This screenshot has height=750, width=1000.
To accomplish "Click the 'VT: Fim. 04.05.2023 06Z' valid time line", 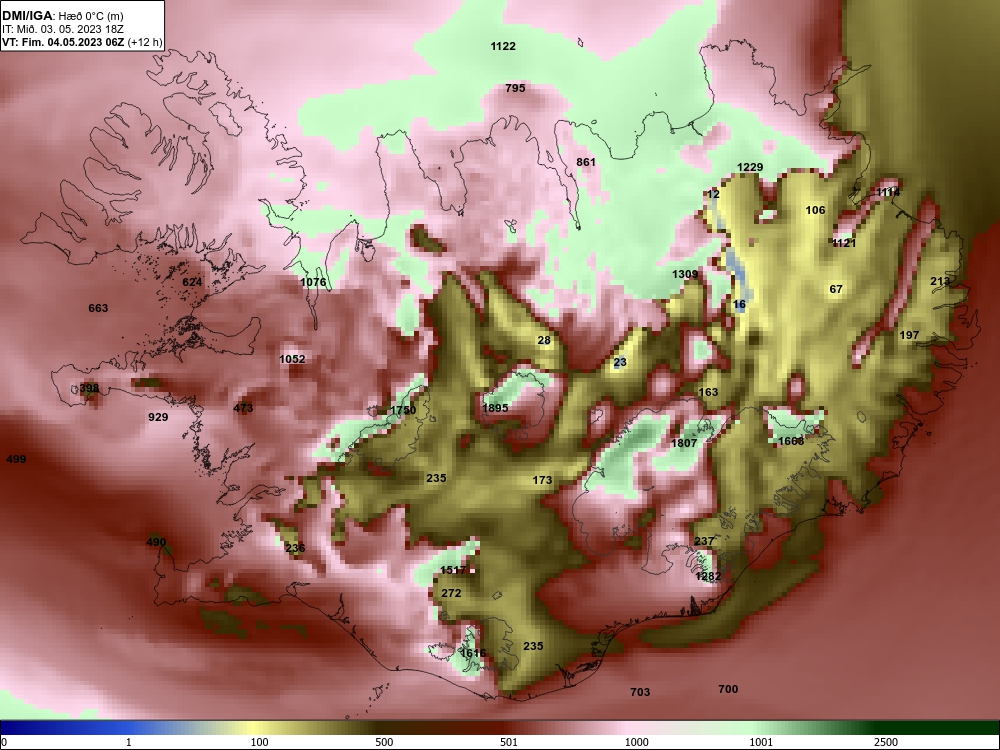I will click(64, 42).
